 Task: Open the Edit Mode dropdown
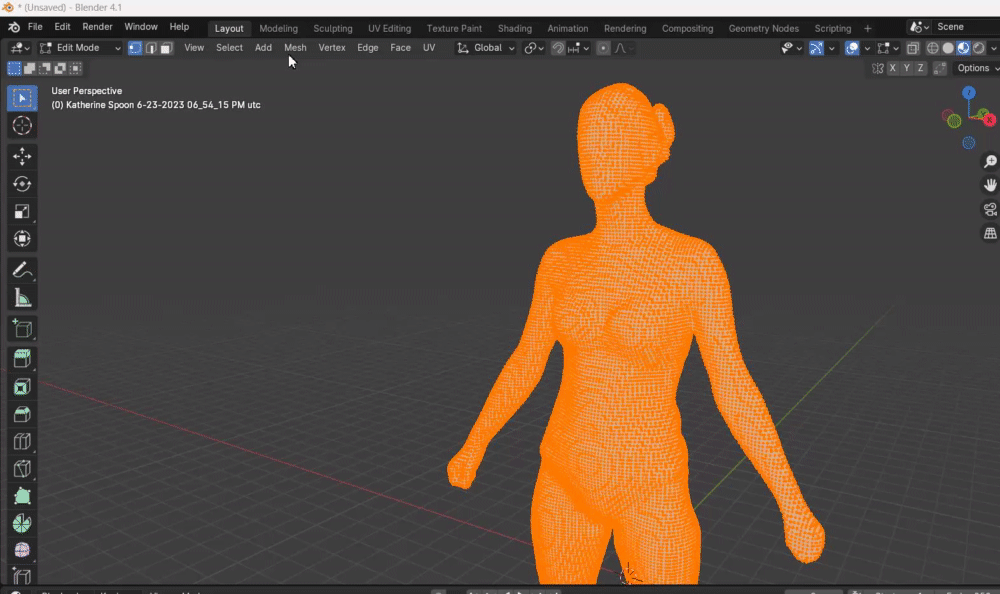point(79,48)
